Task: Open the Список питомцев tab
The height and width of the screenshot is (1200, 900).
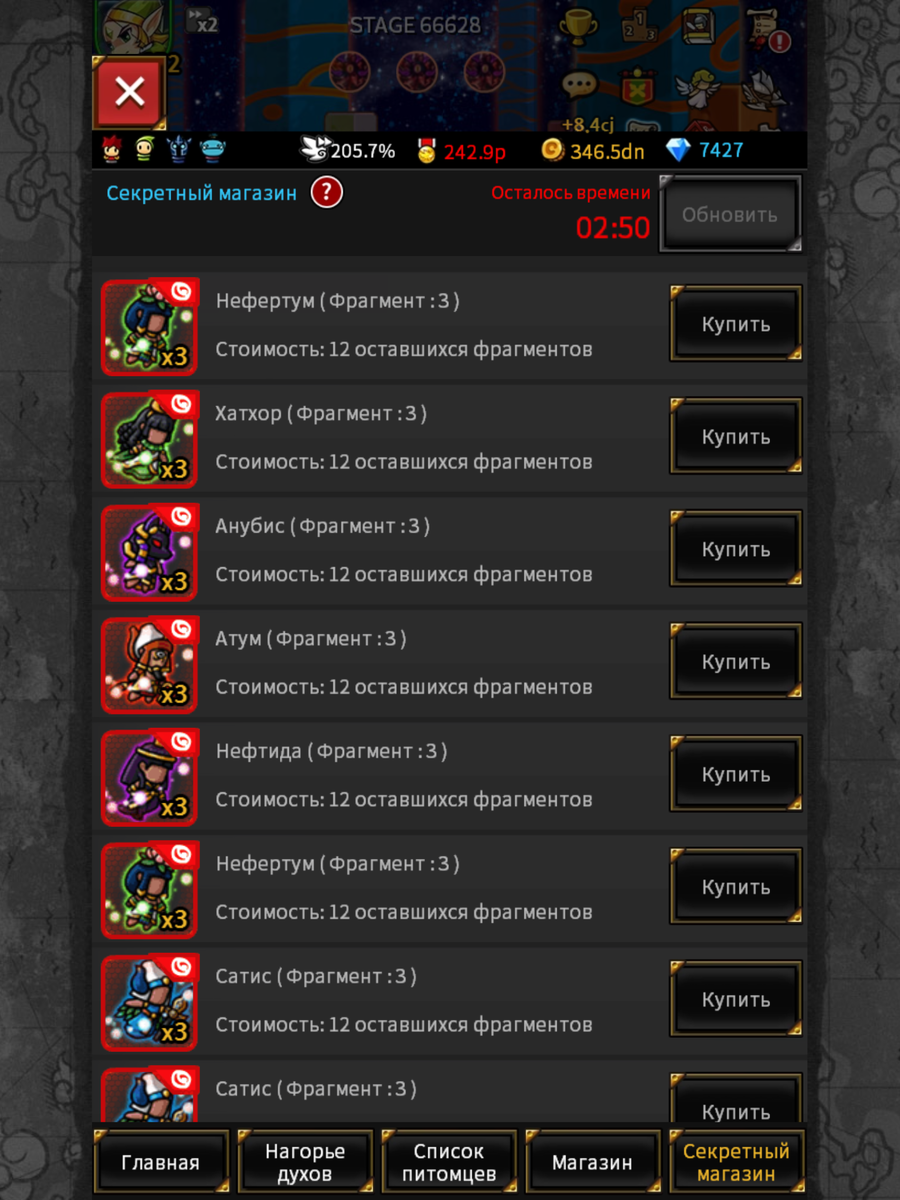Action: tap(449, 1163)
